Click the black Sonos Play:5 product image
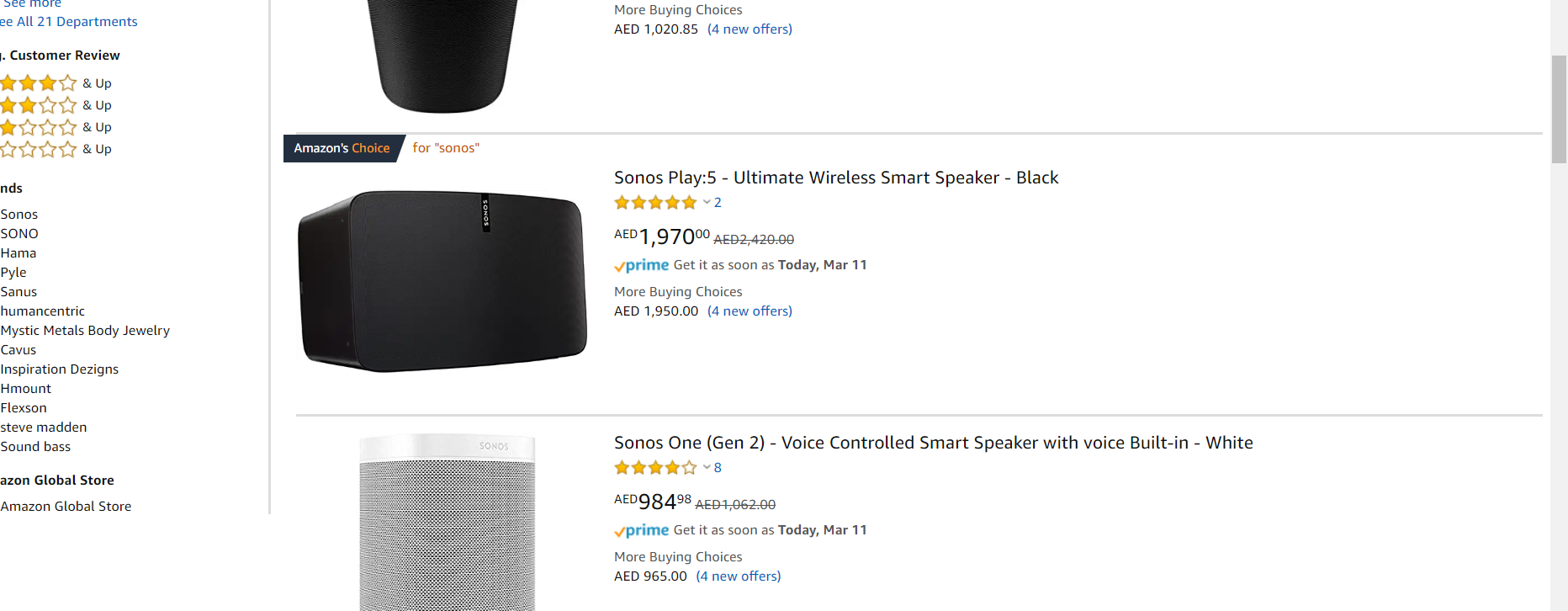This screenshot has height=611, width=1568. [x=442, y=281]
